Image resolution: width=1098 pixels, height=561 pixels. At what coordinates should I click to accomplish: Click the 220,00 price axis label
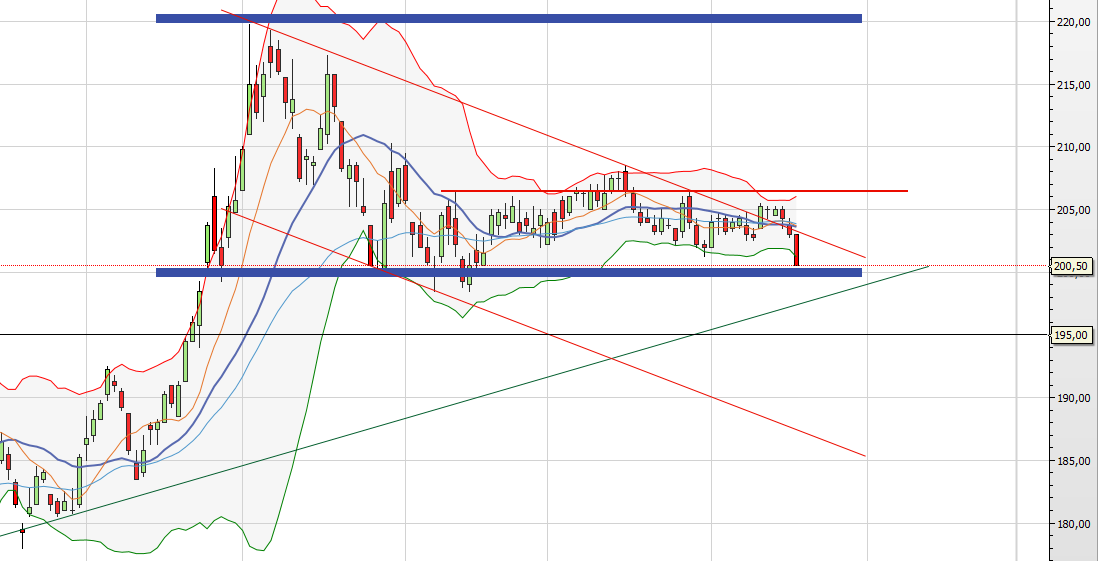click(1070, 22)
